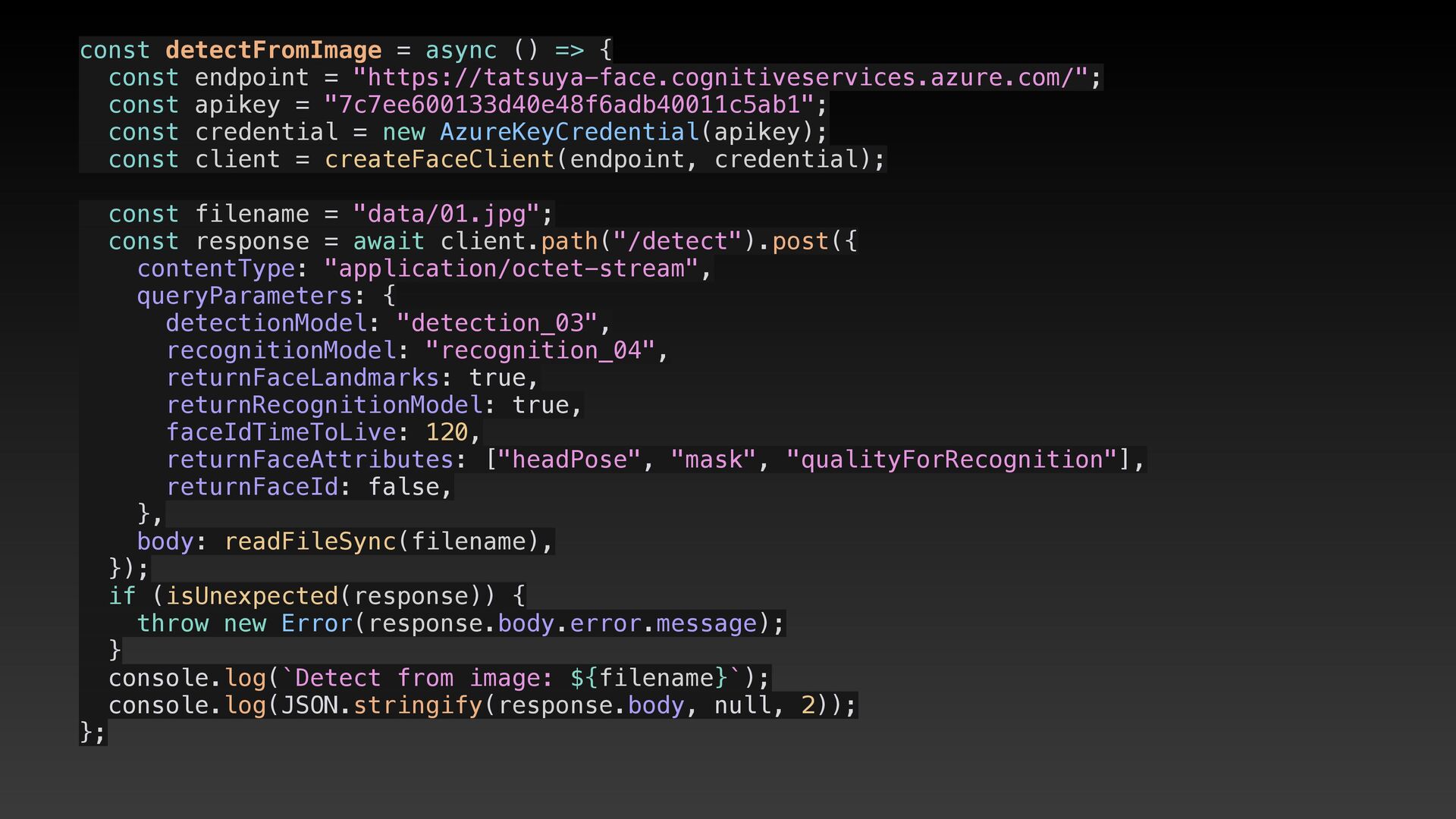Viewport: 1456px width, 819px height.
Task: Click the readFileSync function call
Action: (x=310, y=541)
